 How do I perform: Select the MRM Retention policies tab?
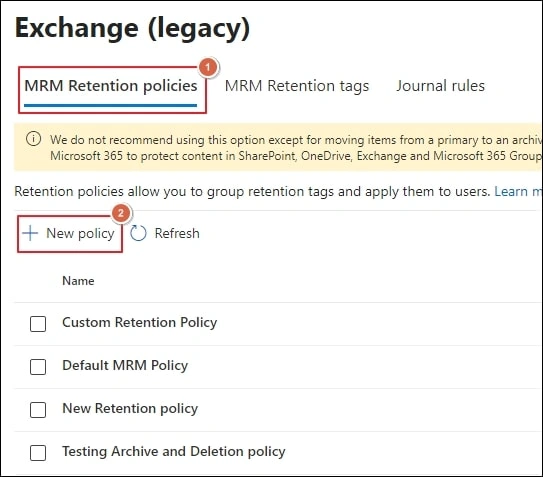tap(111, 86)
